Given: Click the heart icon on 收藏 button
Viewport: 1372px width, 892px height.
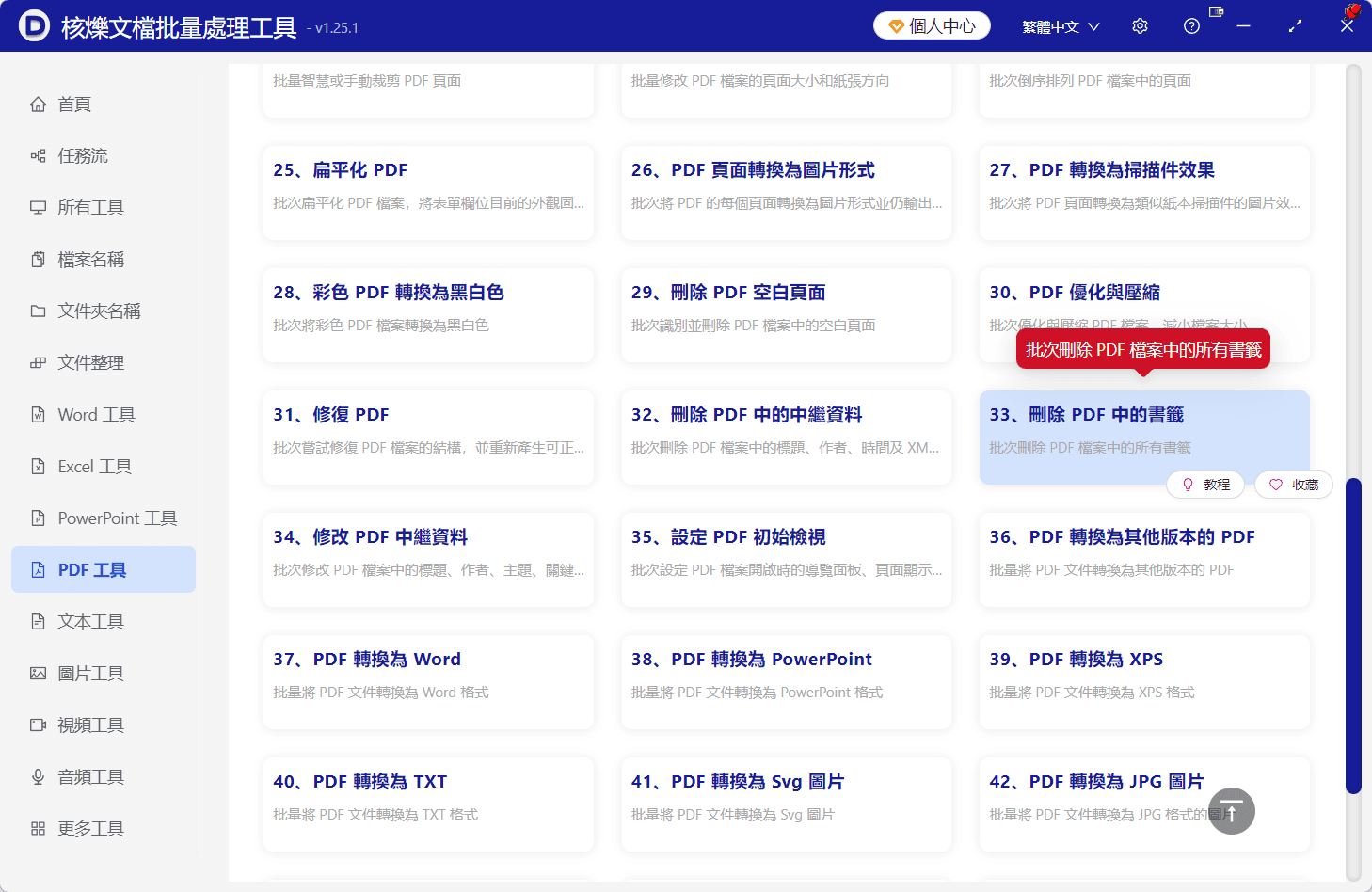Looking at the screenshot, I should point(1276,485).
